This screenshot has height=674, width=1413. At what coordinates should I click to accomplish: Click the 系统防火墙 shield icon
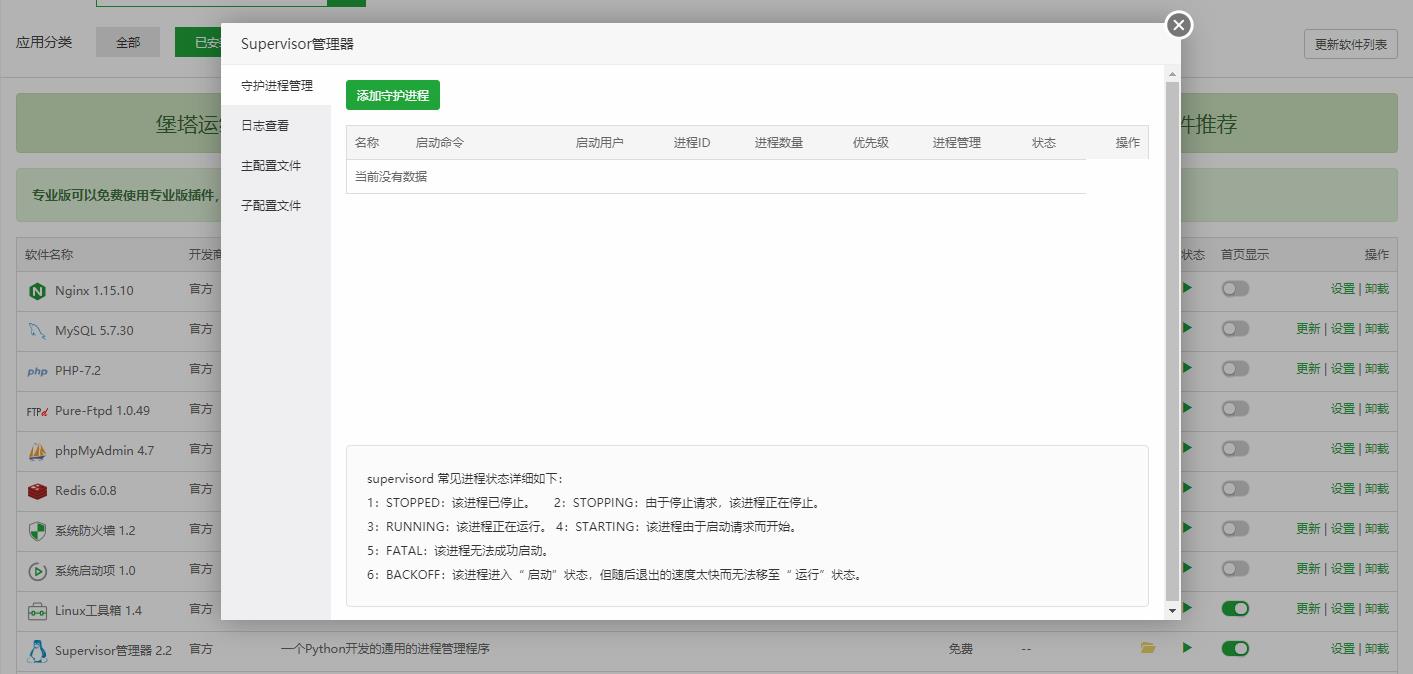point(37,531)
